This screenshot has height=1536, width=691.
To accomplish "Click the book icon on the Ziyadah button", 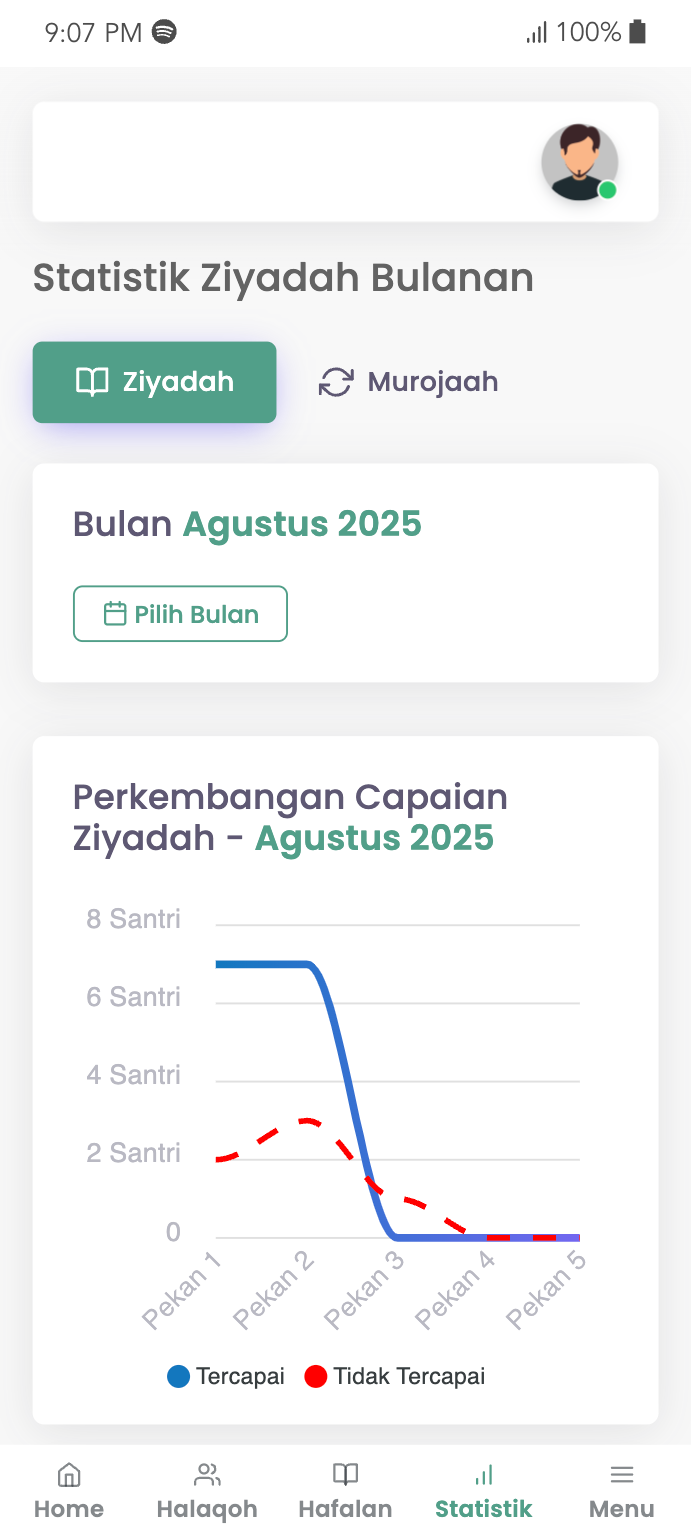I will point(93,381).
